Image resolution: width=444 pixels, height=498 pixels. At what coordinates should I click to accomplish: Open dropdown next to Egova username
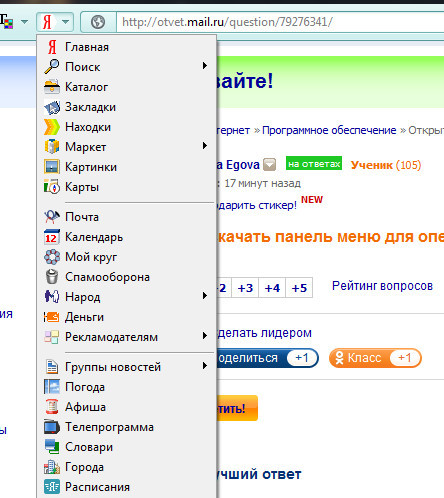tap(269, 165)
